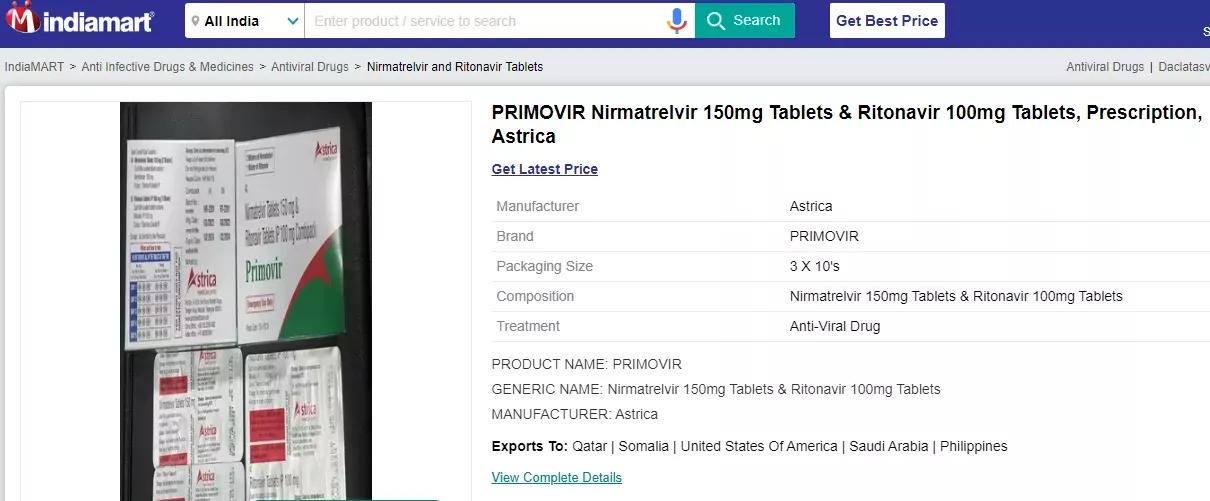This screenshot has width=1210, height=501.
Task: Click the Exports To countries line
Action: pyautogui.click(x=749, y=446)
